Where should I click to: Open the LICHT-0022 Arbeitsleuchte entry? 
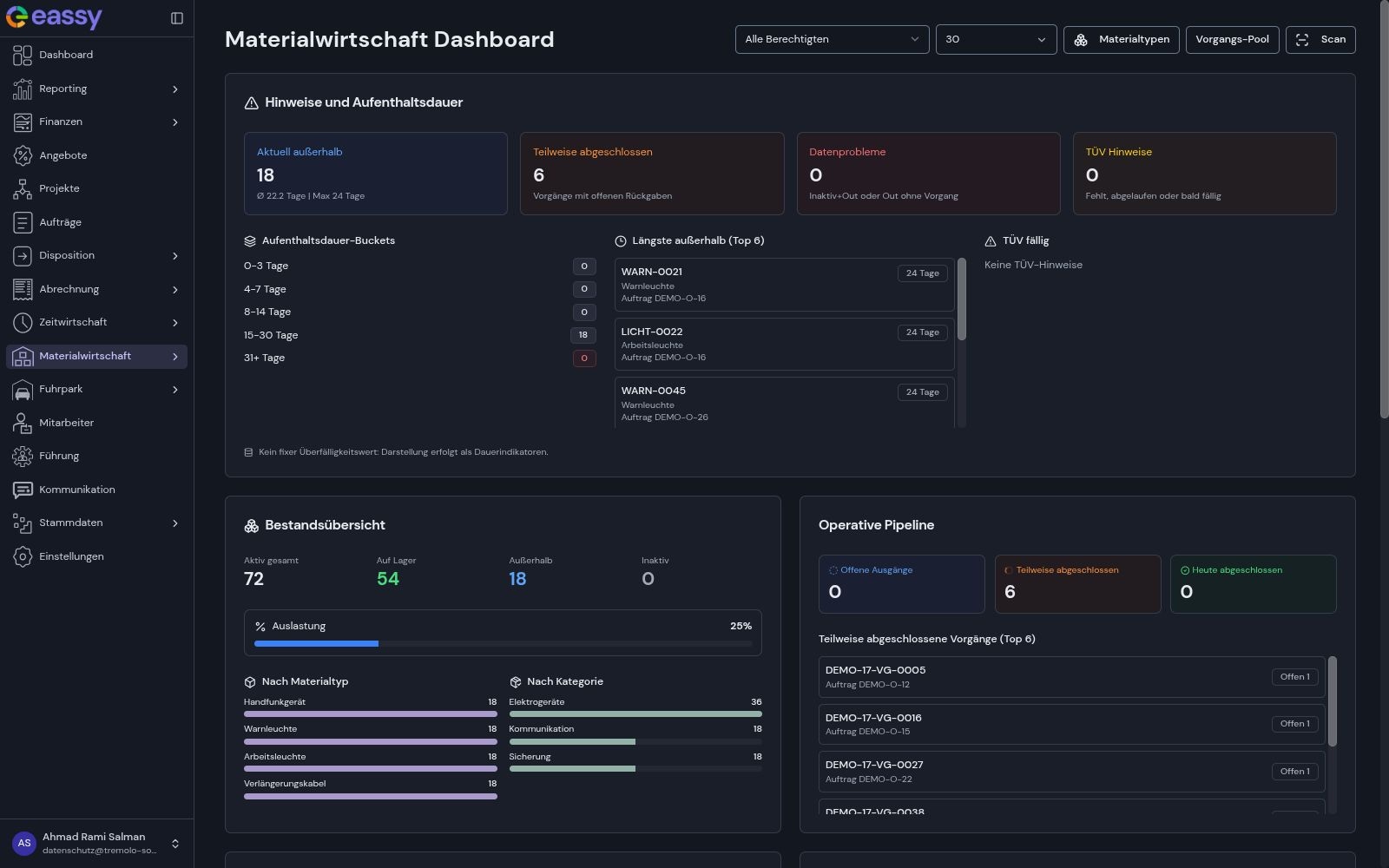tap(784, 344)
